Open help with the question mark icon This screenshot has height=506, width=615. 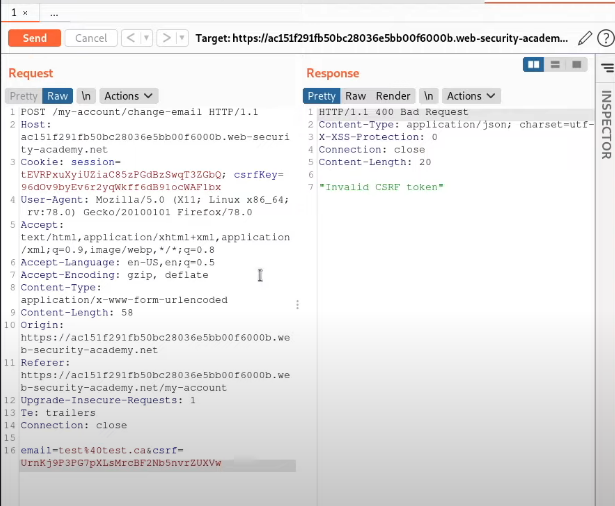click(606, 38)
